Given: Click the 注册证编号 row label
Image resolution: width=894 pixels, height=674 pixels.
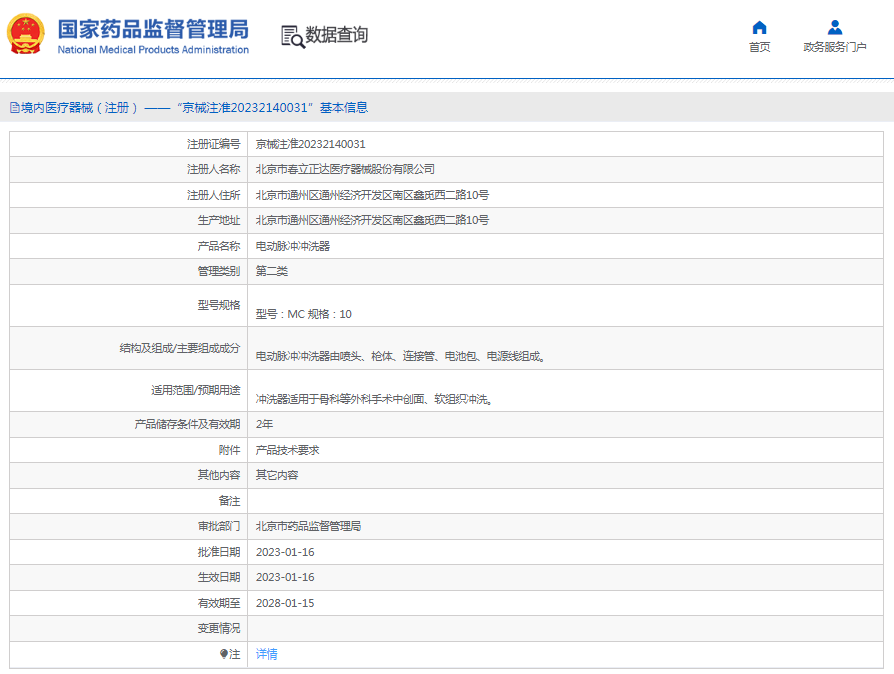Looking at the screenshot, I should coord(214,144).
